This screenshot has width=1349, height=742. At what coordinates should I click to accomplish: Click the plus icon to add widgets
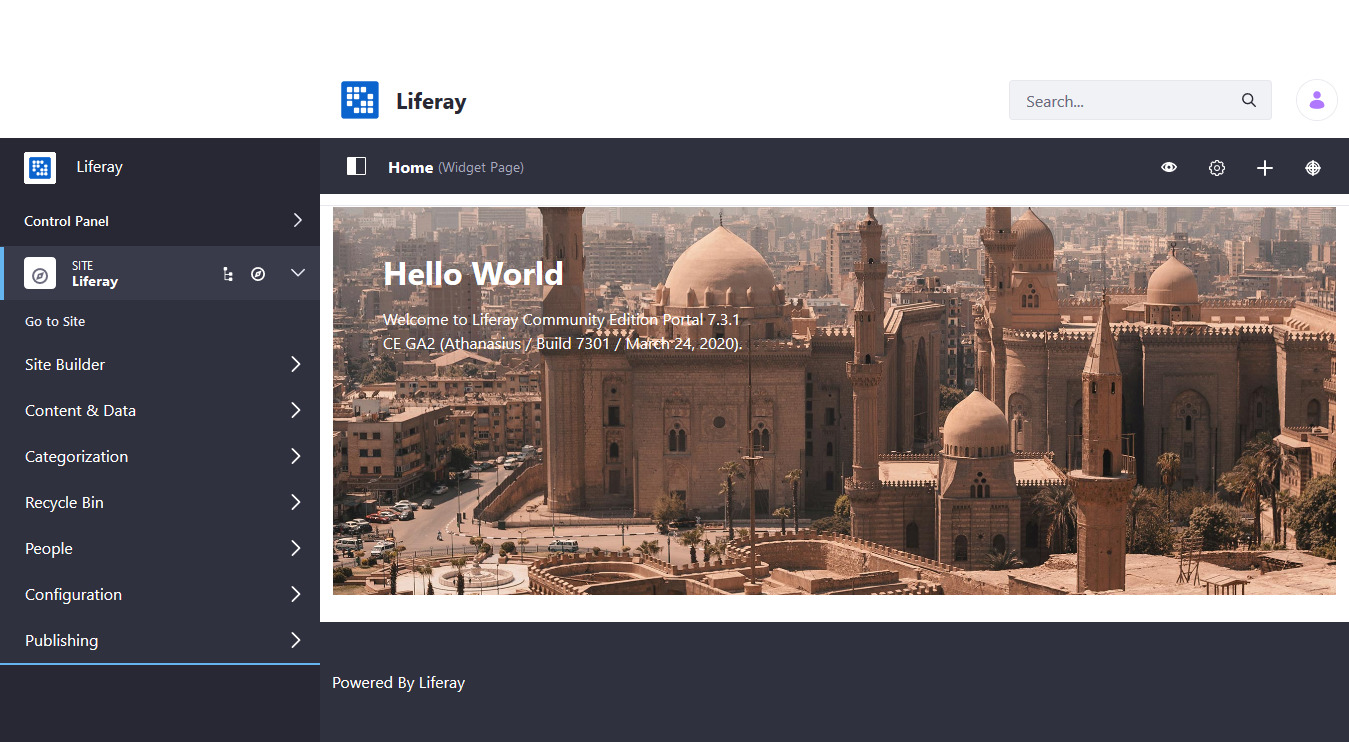1265,168
